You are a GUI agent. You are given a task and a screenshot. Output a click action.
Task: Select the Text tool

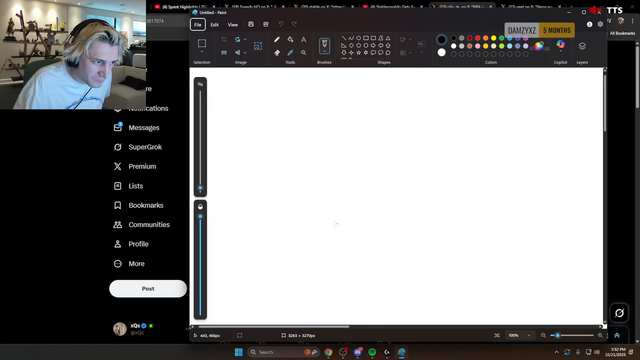[x=303, y=40]
